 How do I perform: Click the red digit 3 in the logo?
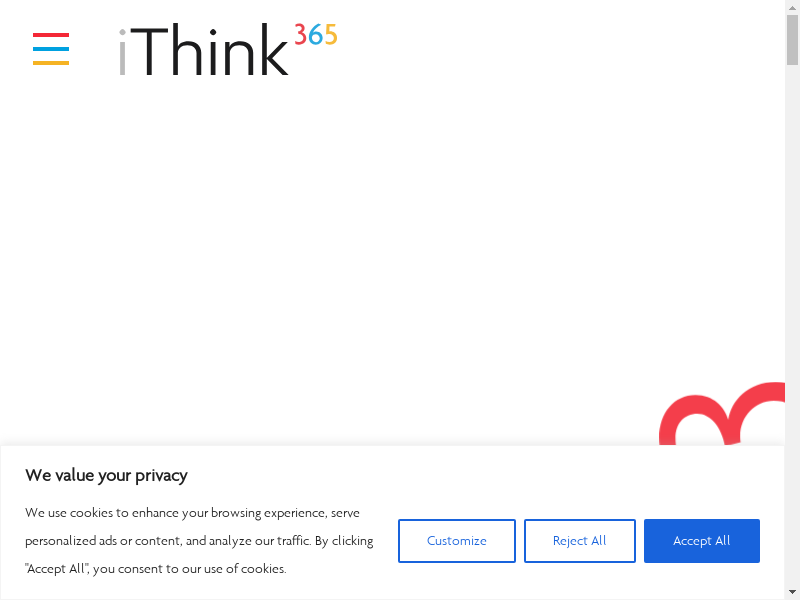(x=300, y=35)
